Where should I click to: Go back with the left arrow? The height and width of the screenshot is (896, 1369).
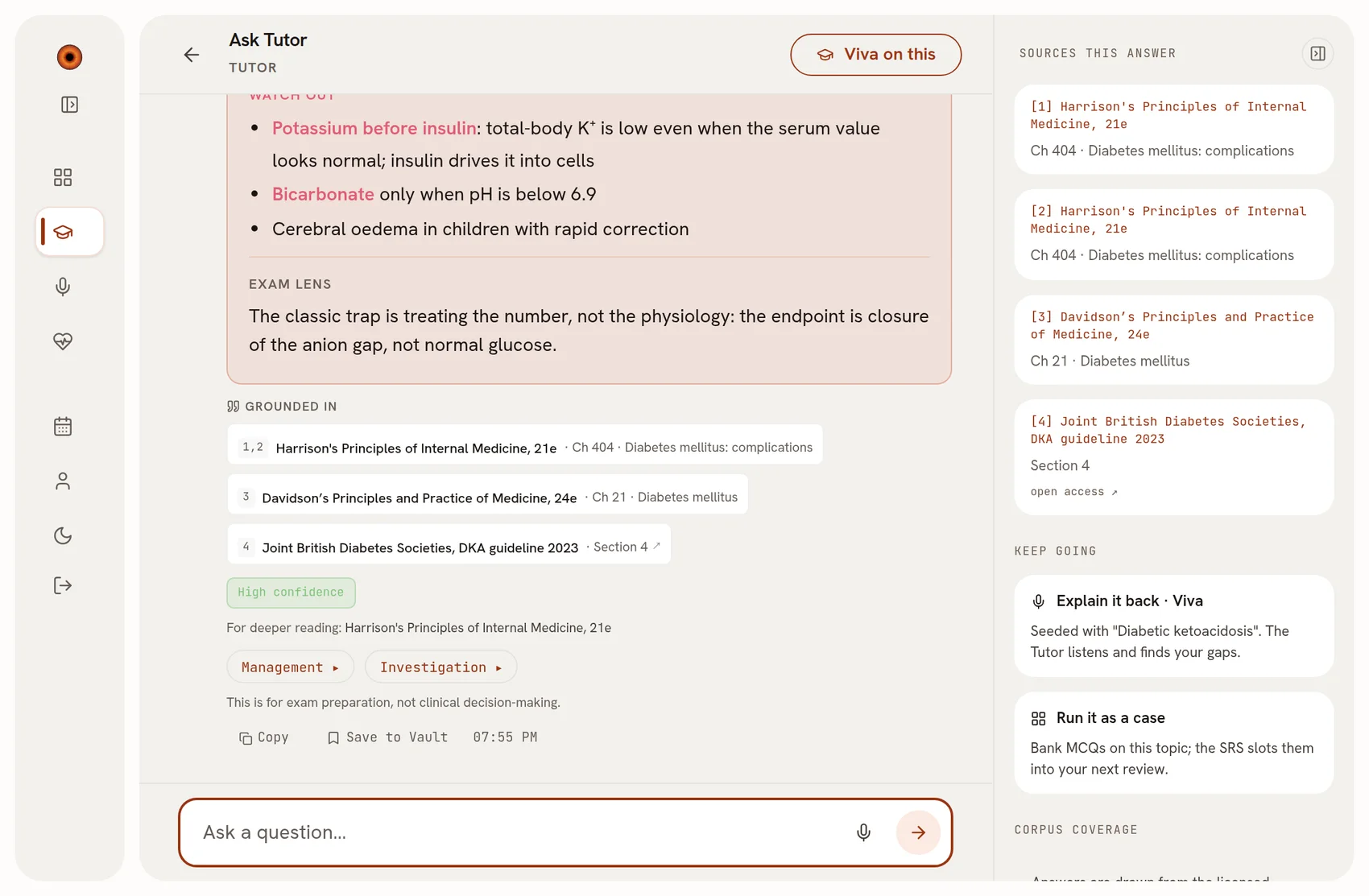192,55
